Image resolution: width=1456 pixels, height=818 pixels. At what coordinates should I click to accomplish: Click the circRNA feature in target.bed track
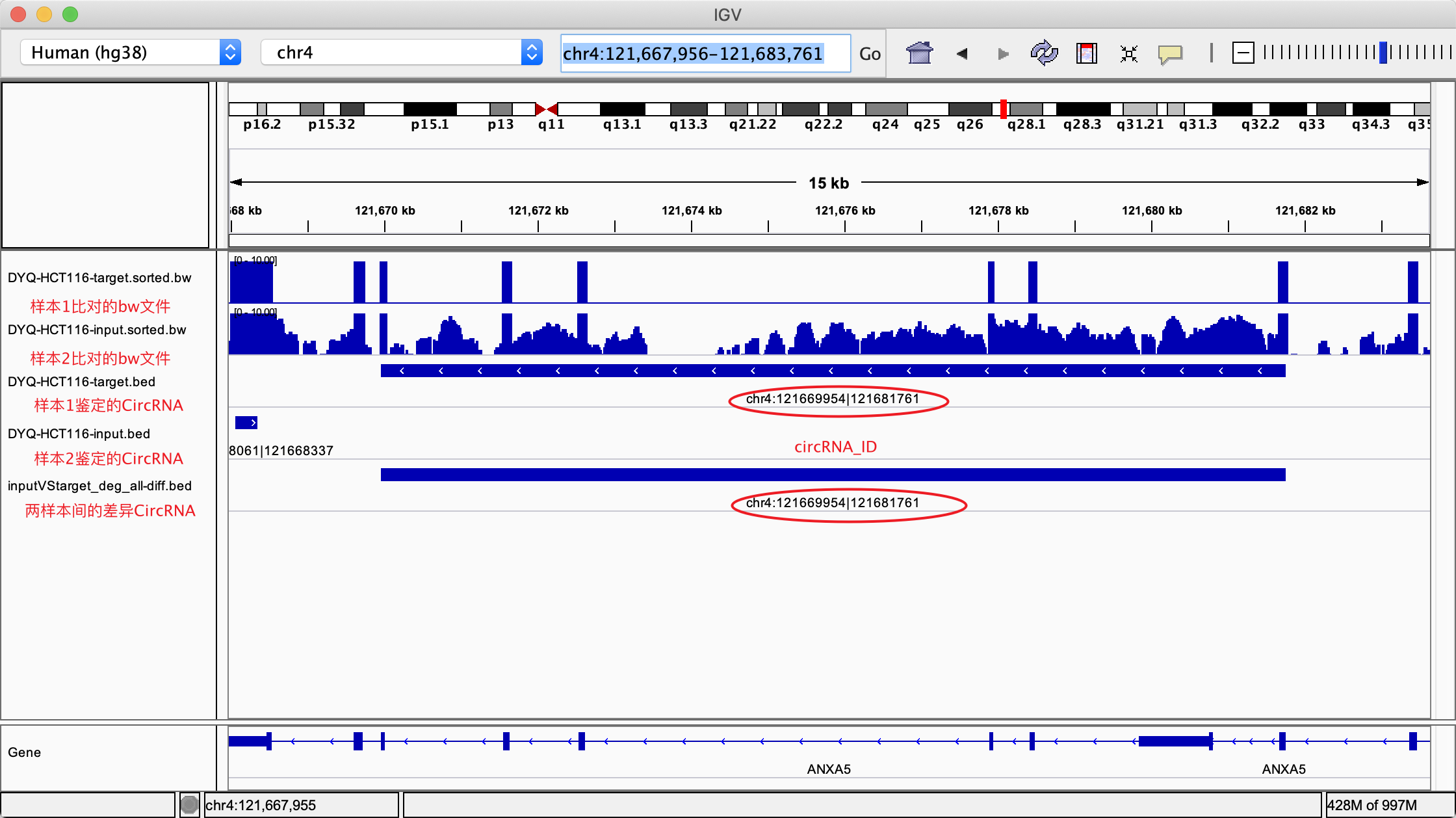click(x=832, y=371)
